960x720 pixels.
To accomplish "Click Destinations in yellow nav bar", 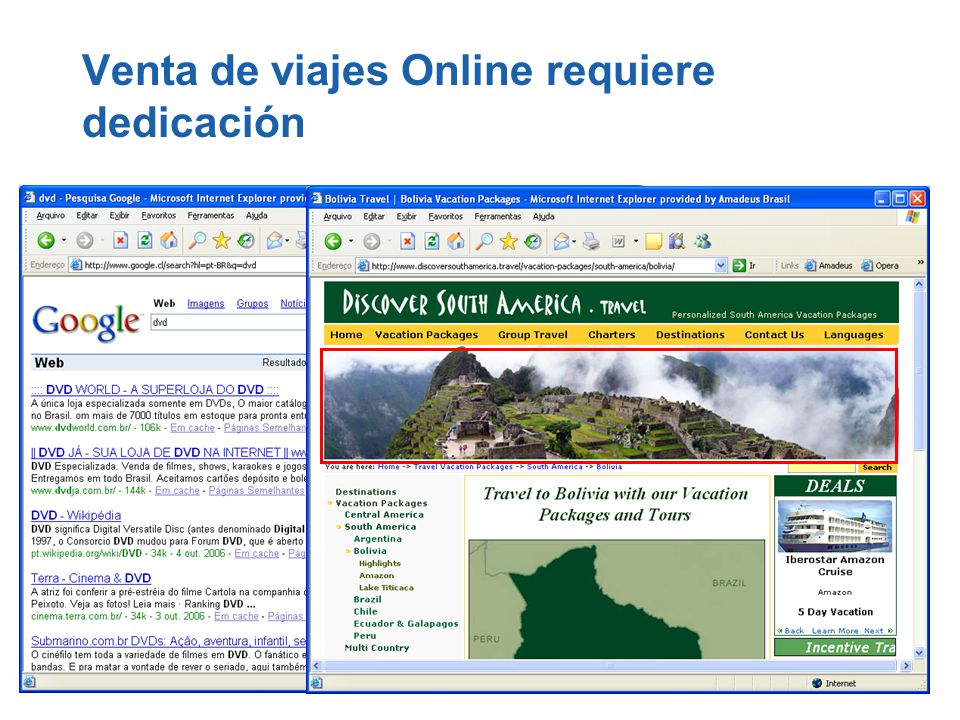I will [x=690, y=335].
